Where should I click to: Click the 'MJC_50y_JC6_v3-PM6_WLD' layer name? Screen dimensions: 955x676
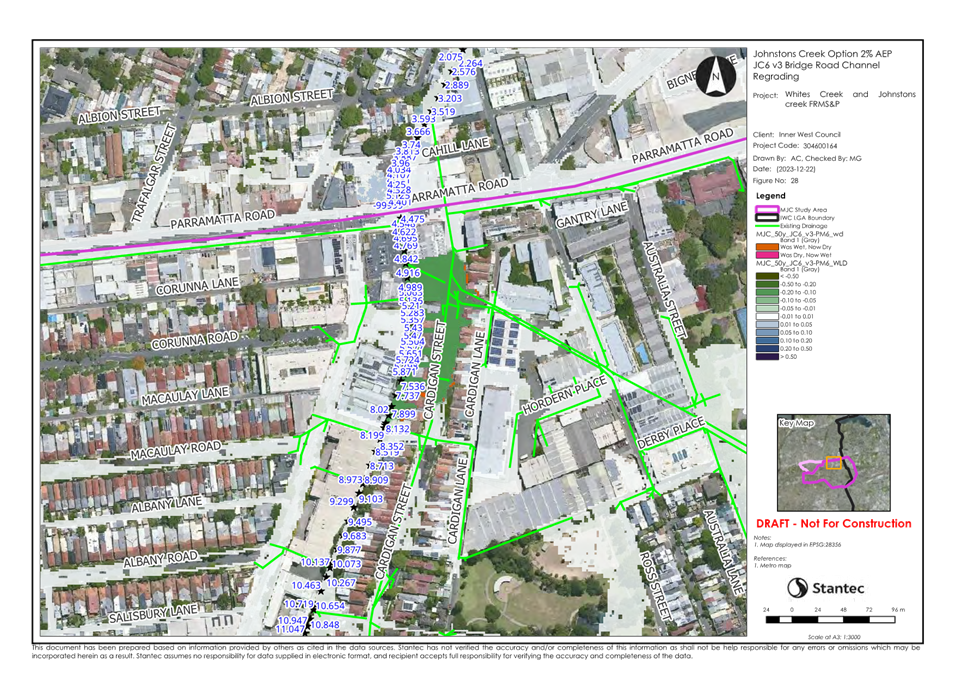tap(802, 263)
